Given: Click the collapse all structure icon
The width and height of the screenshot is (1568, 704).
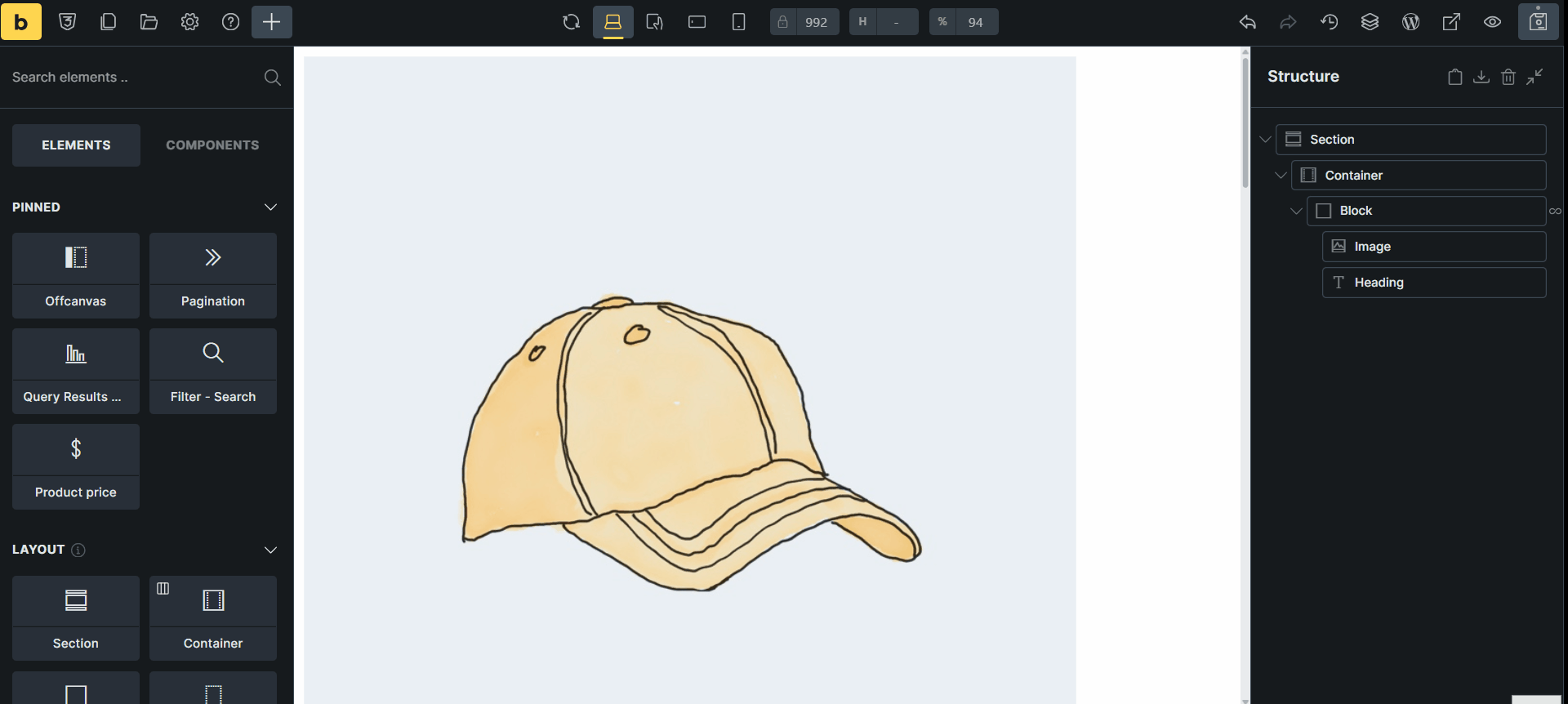Looking at the screenshot, I should pyautogui.click(x=1535, y=77).
